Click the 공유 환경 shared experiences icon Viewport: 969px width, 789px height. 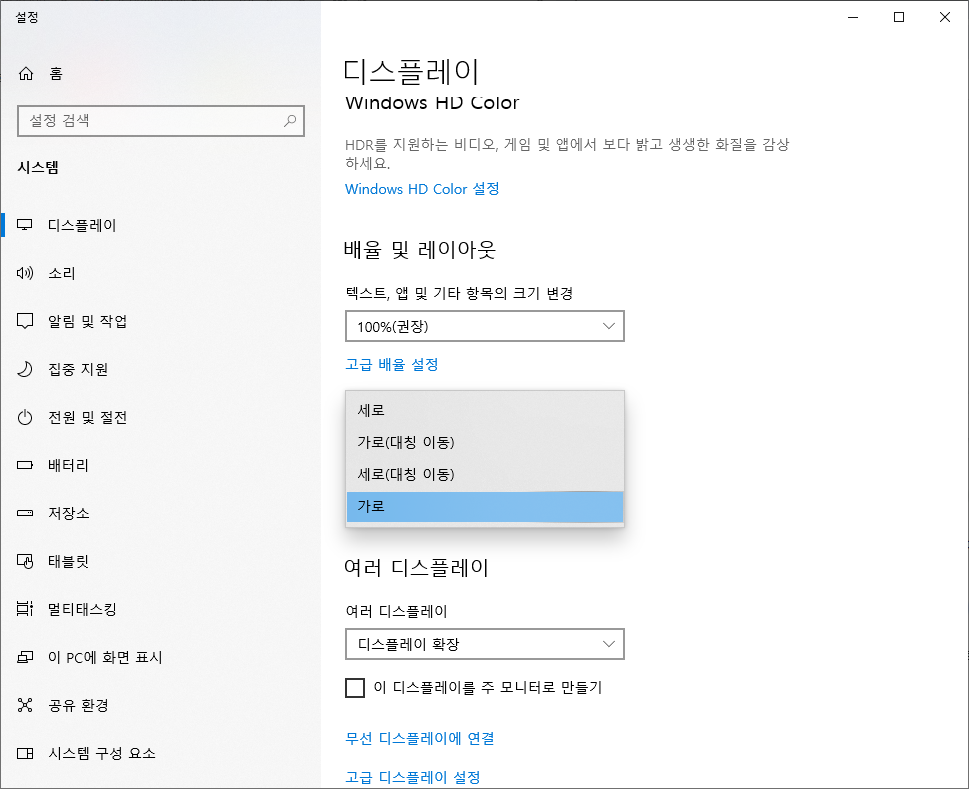[25, 705]
